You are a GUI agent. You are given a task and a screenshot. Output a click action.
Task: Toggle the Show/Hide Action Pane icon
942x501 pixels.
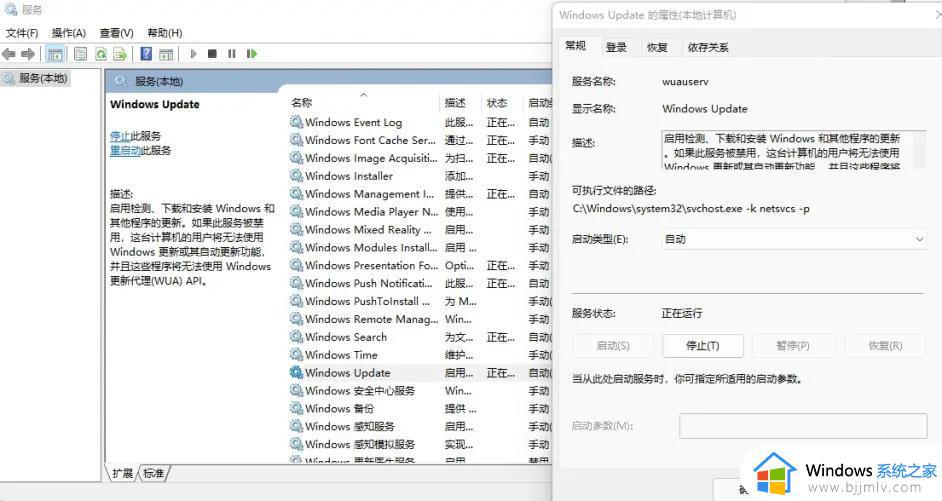coord(166,54)
